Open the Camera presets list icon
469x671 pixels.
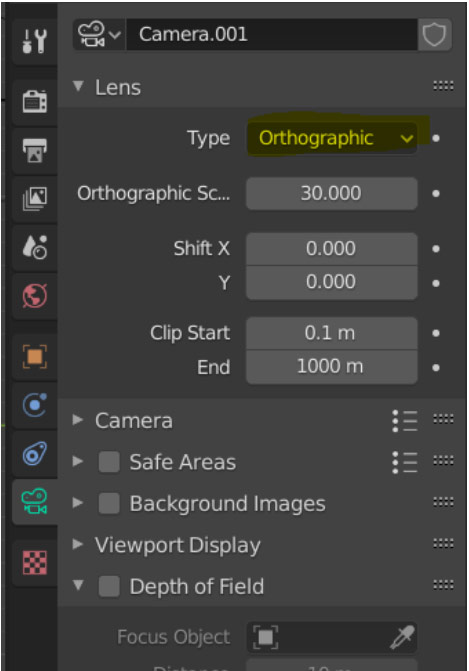tap(405, 421)
